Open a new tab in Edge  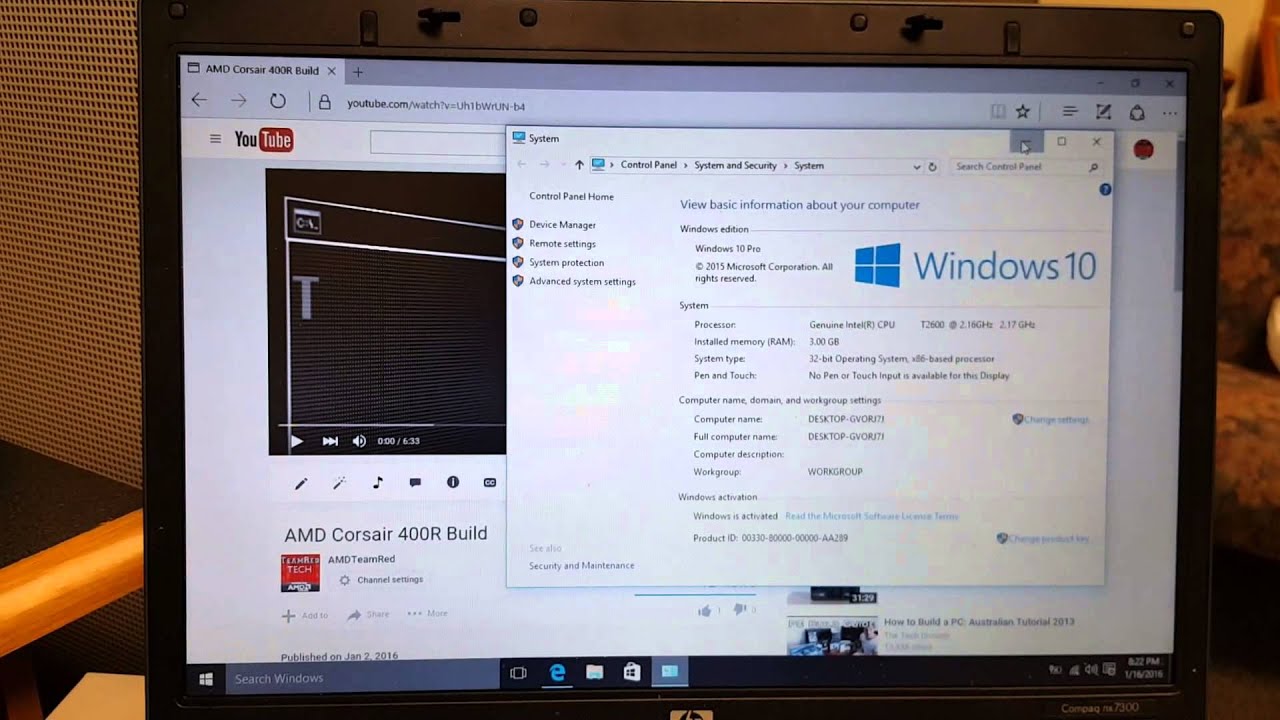coord(357,72)
